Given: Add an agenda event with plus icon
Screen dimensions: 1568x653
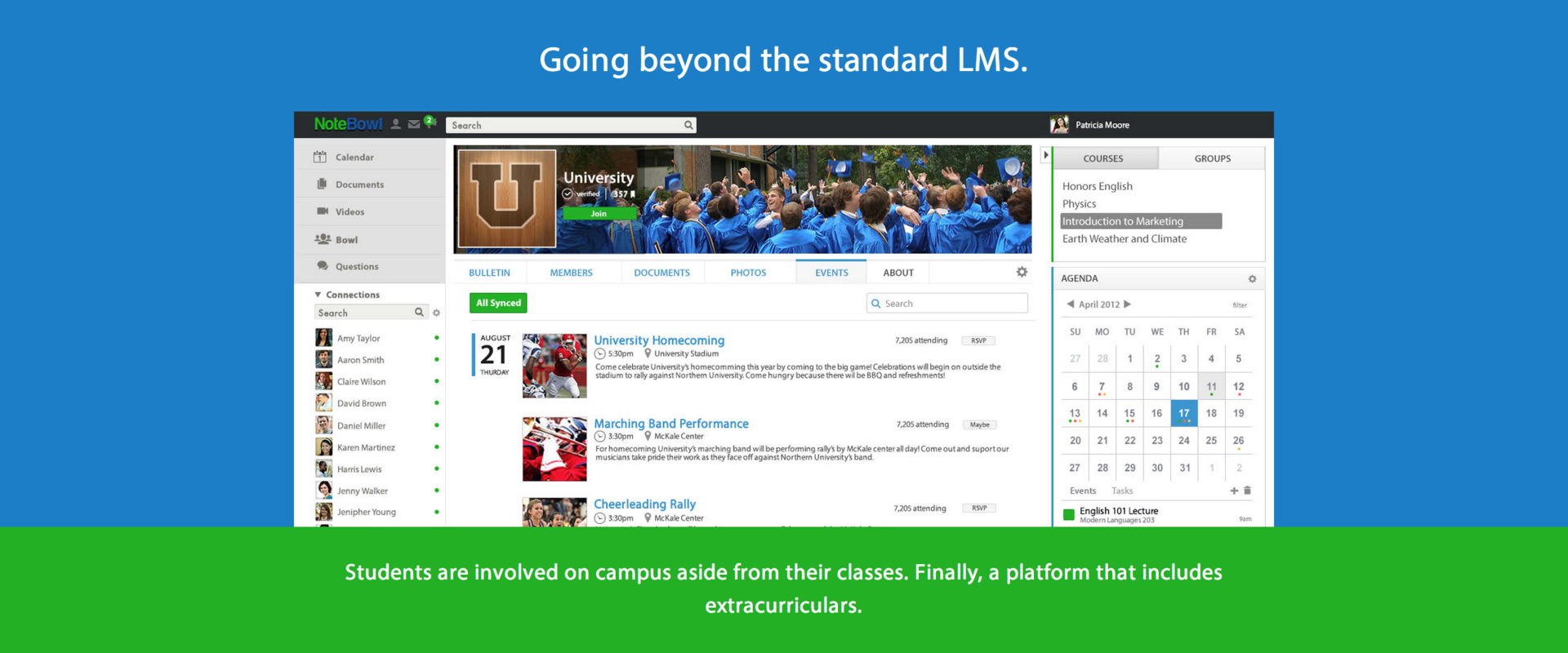Looking at the screenshot, I should pos(1234,491).
